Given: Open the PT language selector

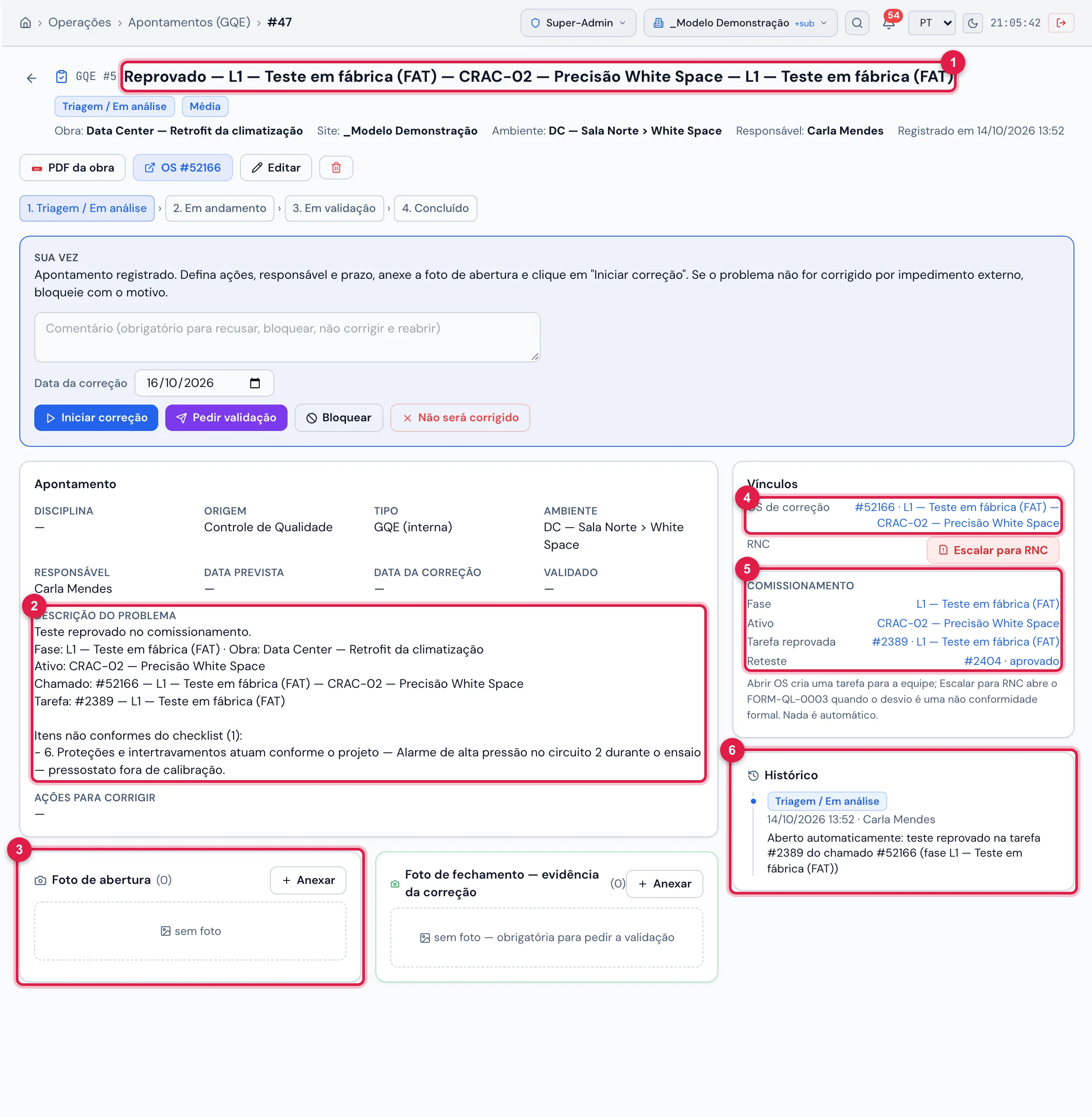Looking at the screenshot, I should [x=932, y=23].
